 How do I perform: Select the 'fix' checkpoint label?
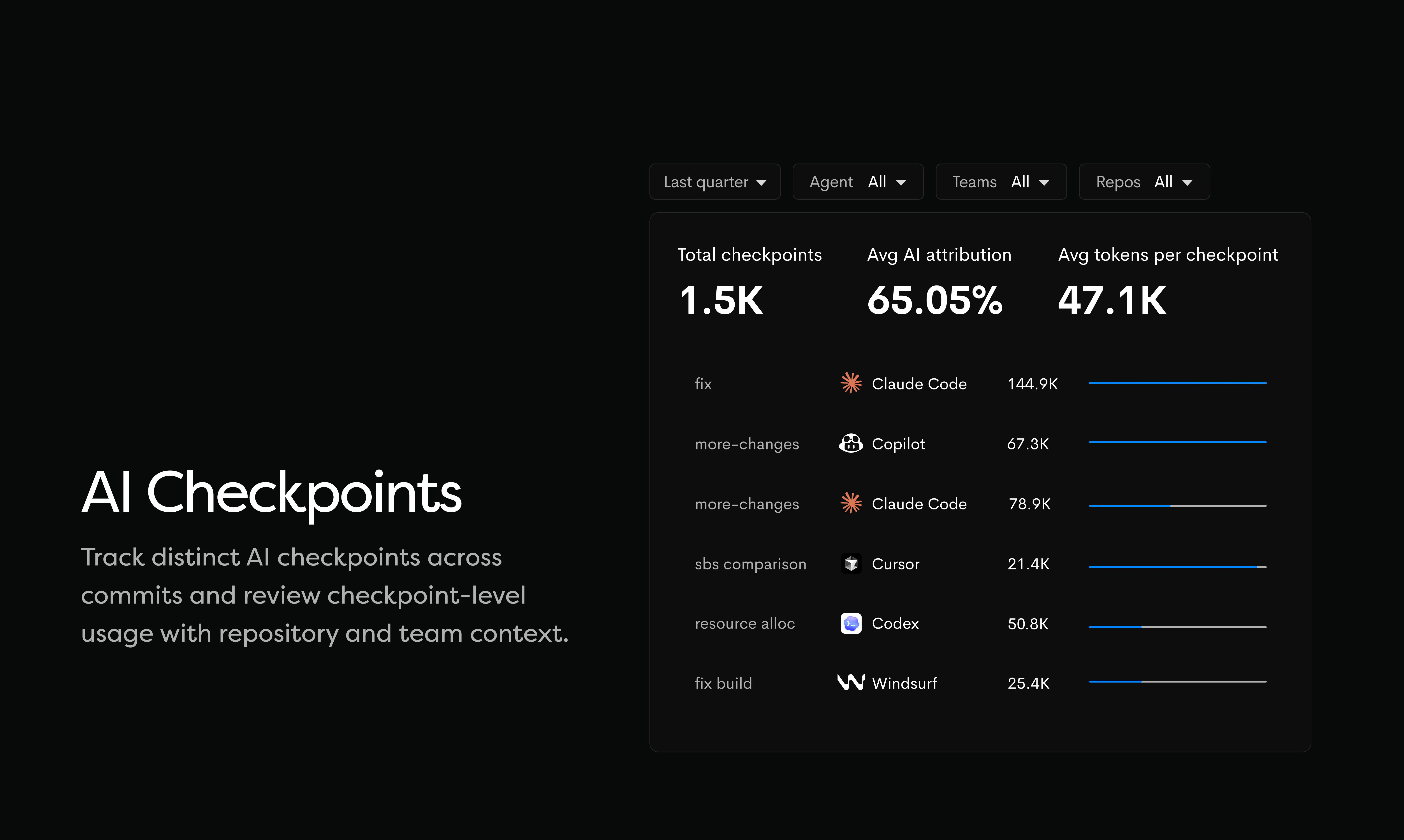coord(703,384)
